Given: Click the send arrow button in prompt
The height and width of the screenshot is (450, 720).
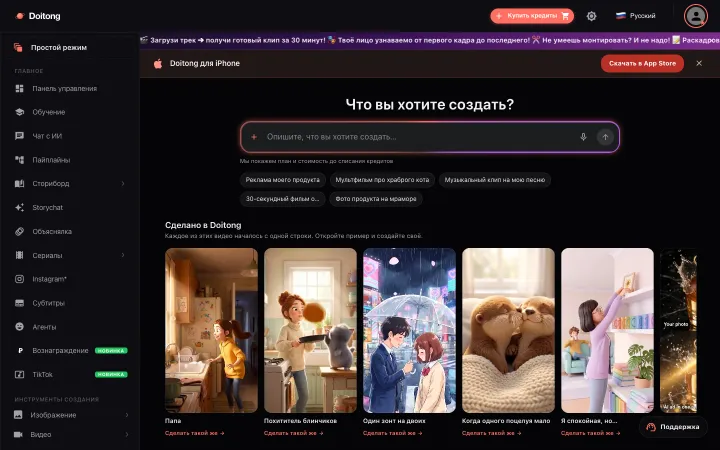Looking at the screenshot, I should click(x=605, y=137).
